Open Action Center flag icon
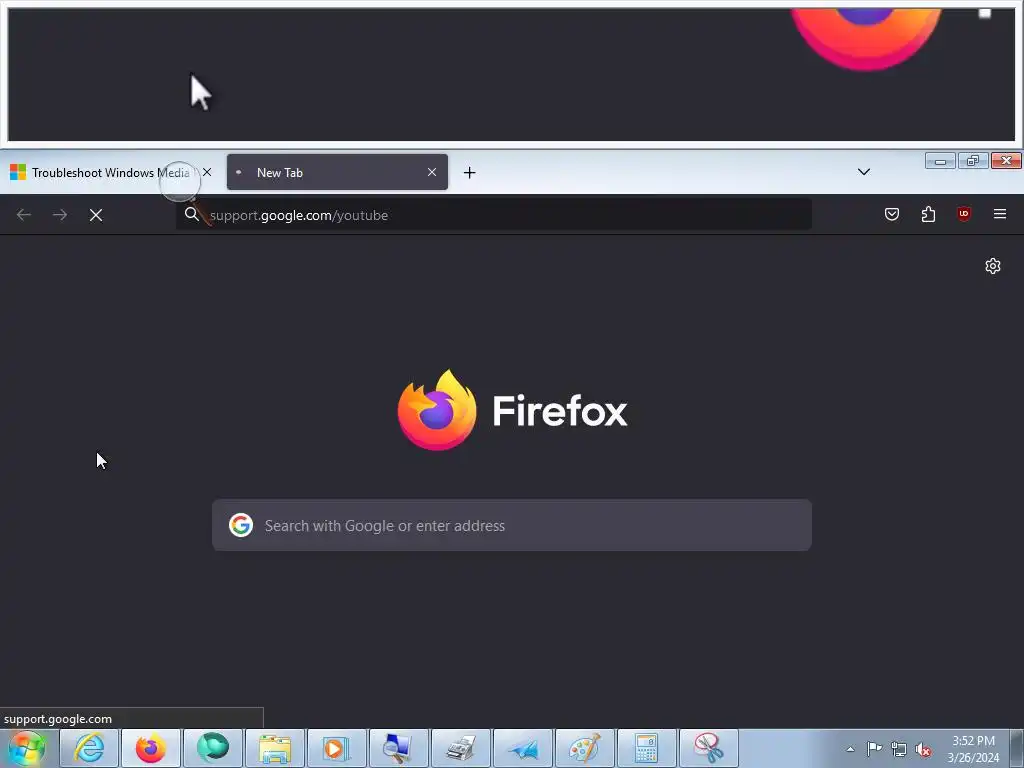The height and width of the screenshot is (768, 1024). point(874,748)
